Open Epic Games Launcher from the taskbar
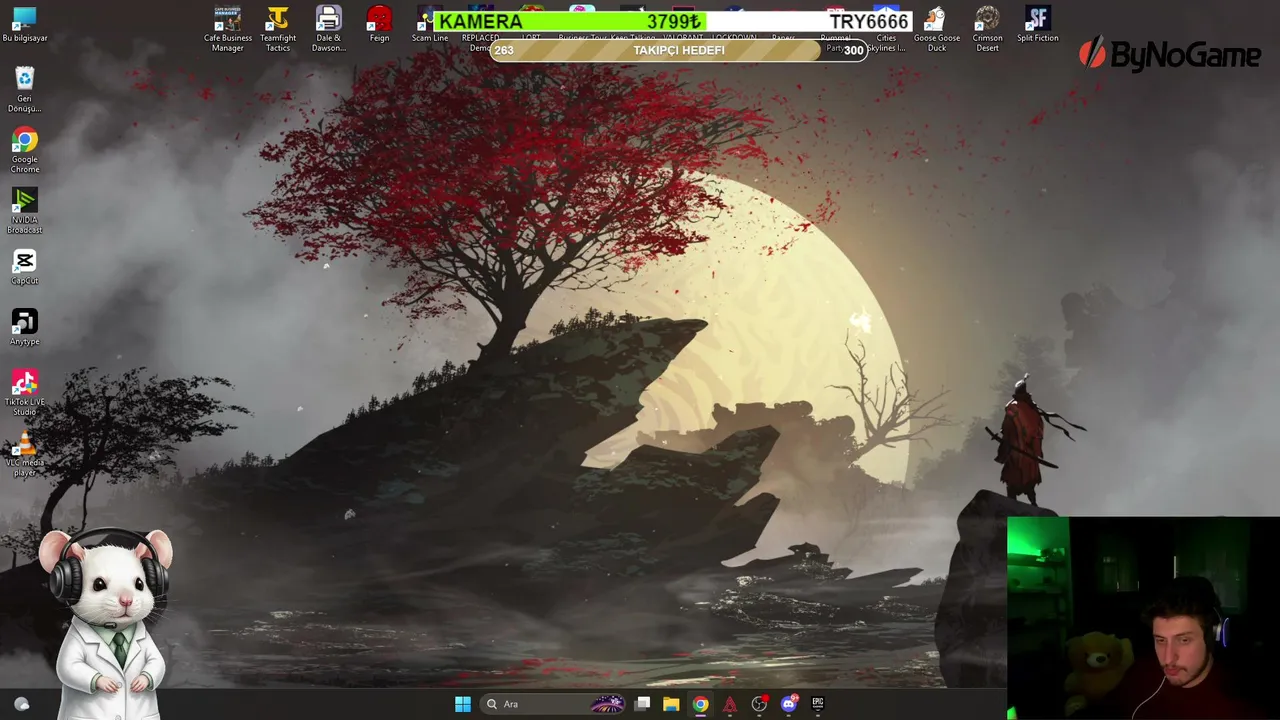The height and width of the screenshot is (720, 1280). (x=818, y=704)
